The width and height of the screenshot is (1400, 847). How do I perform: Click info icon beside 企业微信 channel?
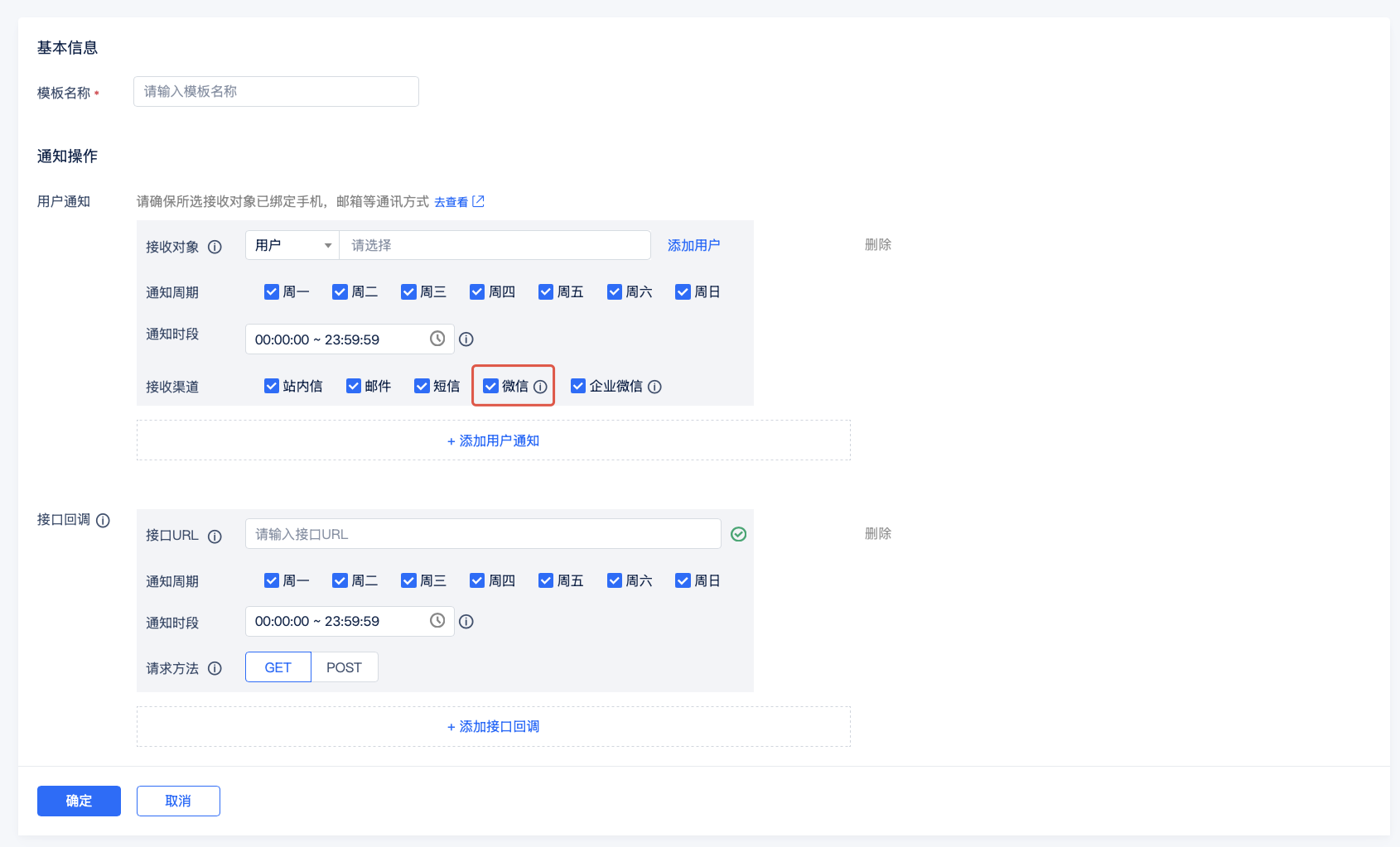point(654,387)
